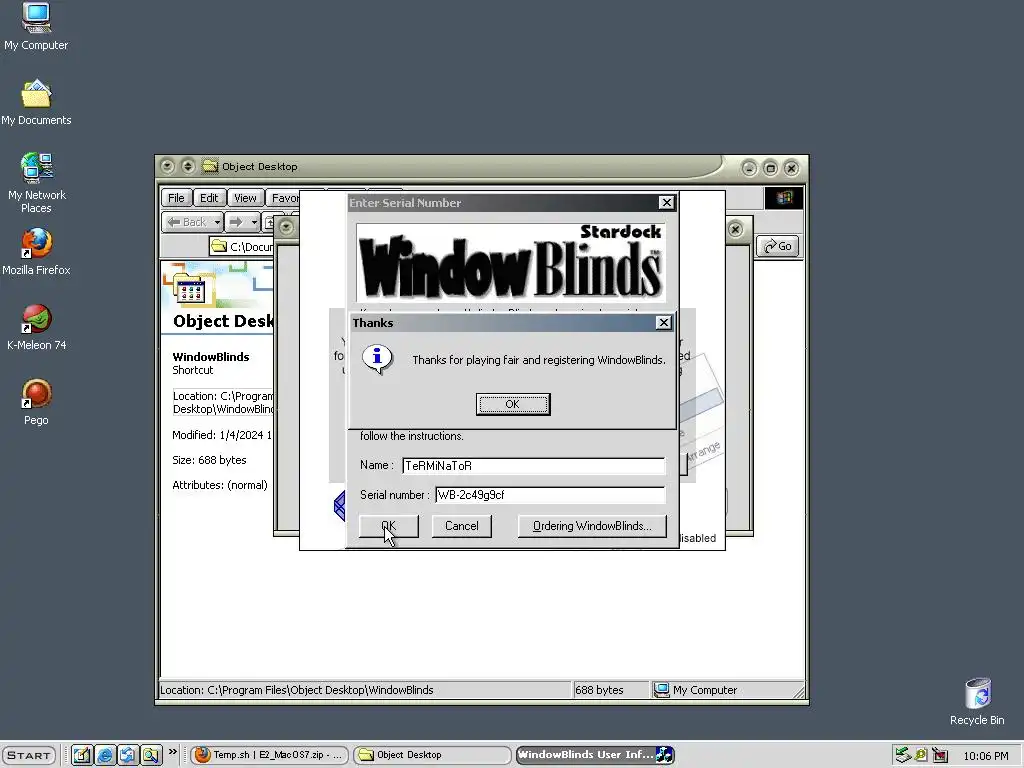The height and width of the screenshot is (768, 1024).
Task: Click the info icon in Thanks dialog
Action: pos(377,359)
